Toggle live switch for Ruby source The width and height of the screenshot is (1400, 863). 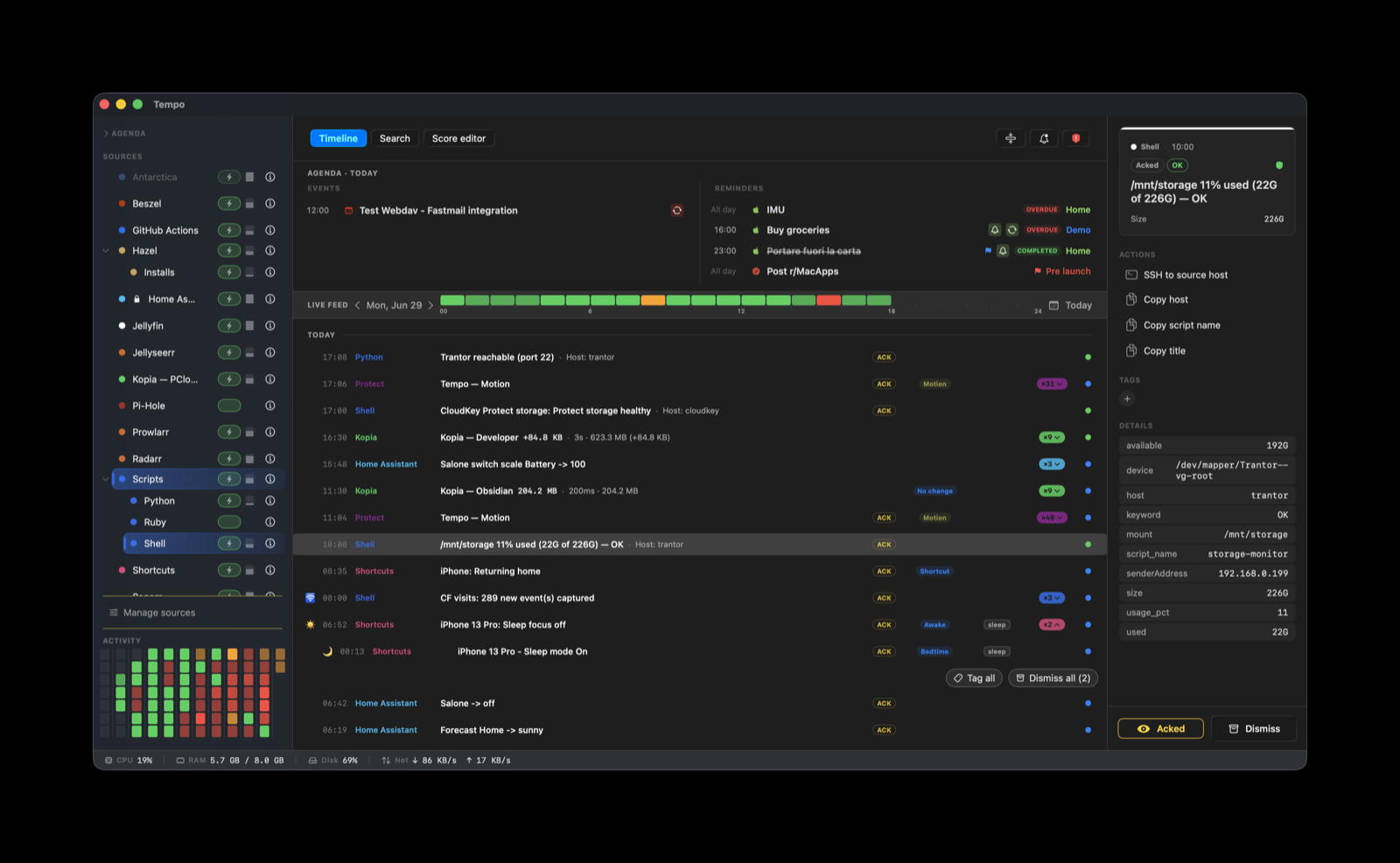click(x=229, y=523)
